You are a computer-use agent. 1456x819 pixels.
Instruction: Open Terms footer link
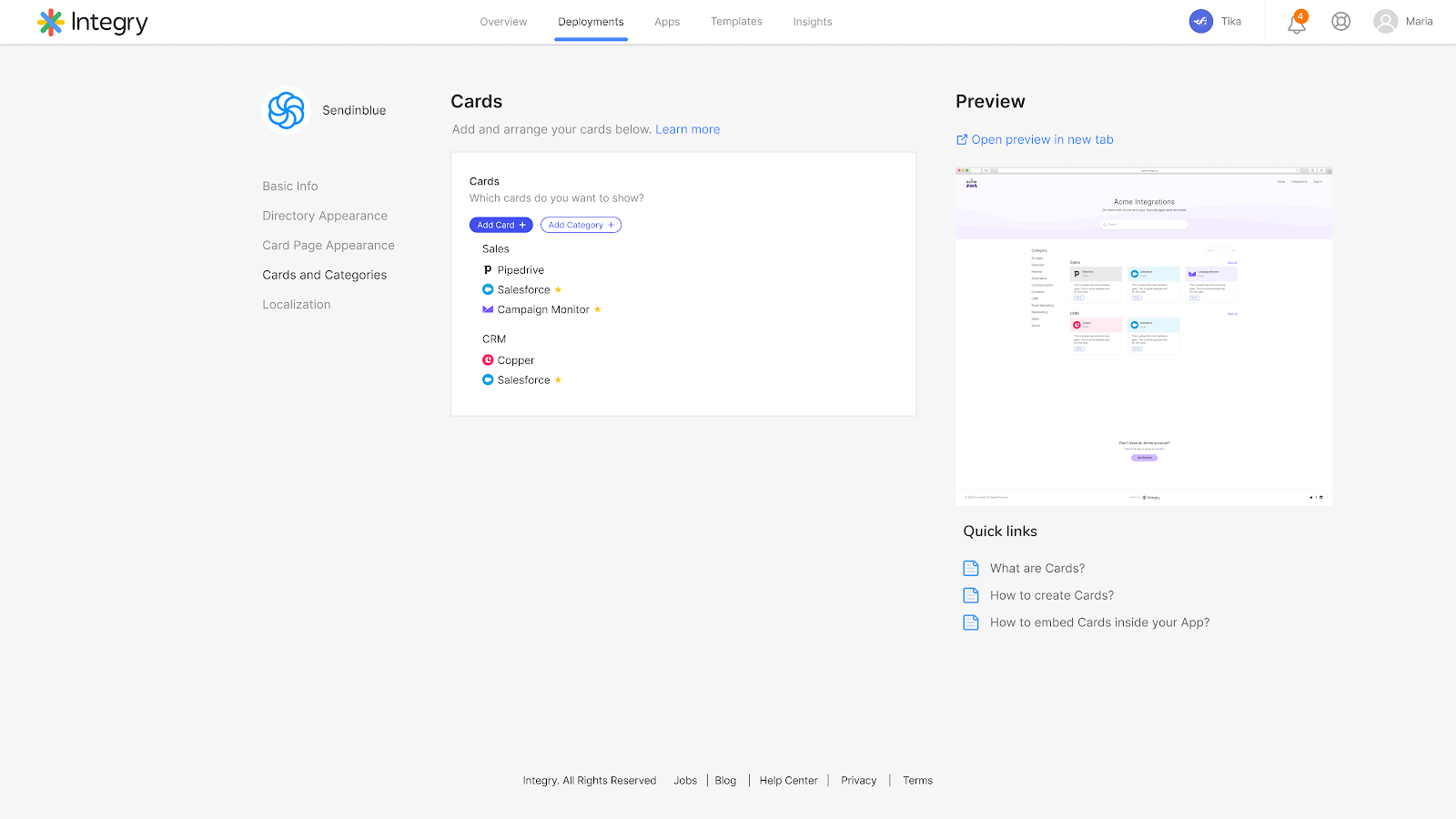918,781
